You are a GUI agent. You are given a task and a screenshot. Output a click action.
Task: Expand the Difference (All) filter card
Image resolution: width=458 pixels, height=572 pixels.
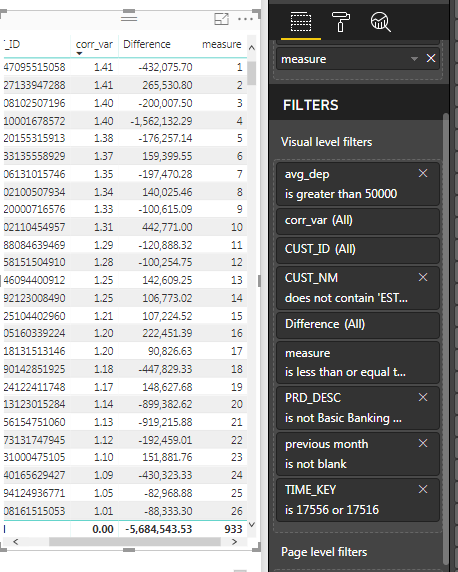pyautogui.click(x=358, y=324)
